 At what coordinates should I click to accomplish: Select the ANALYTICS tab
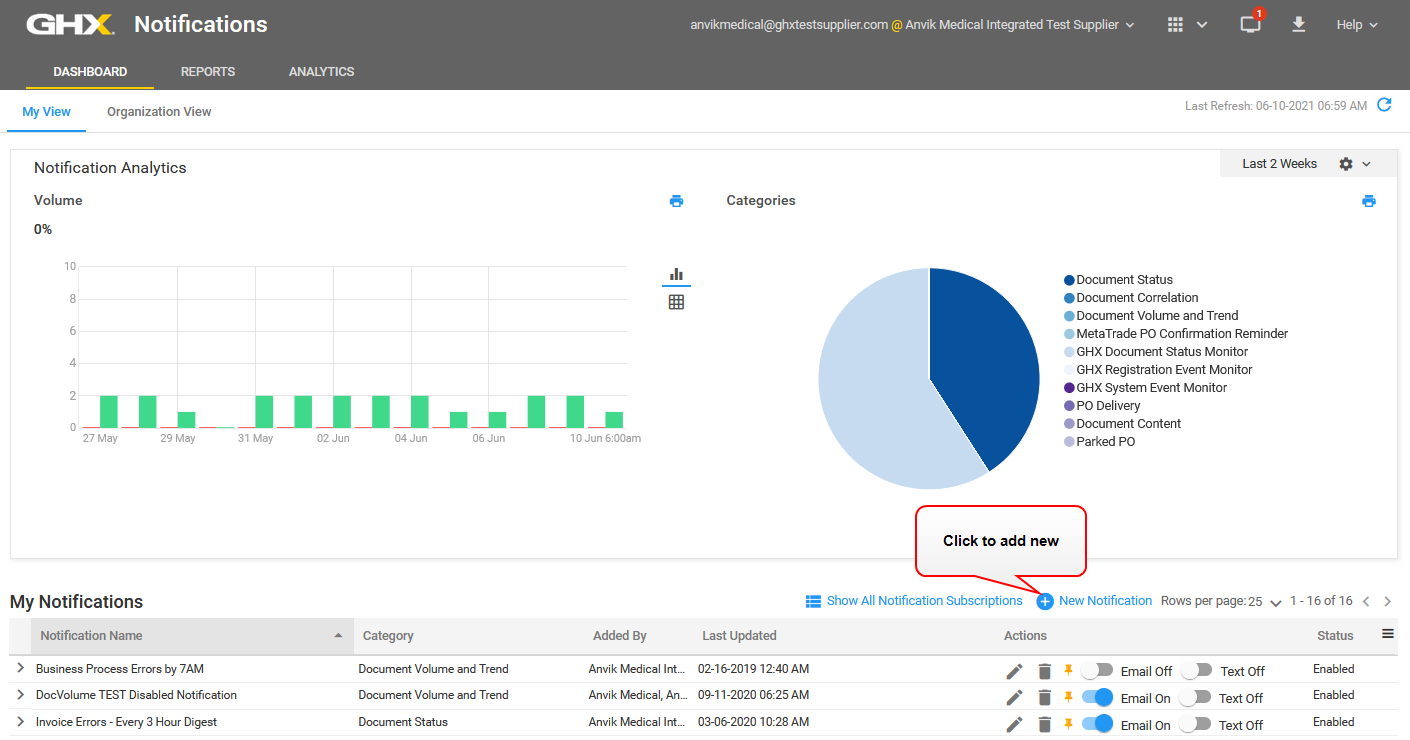pyautogui.click(x=322, y=72)
